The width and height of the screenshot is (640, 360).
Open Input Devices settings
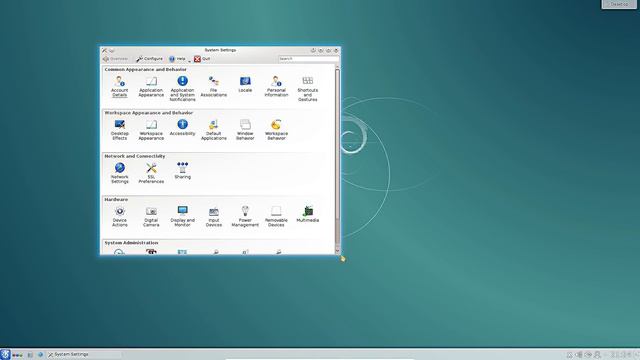point(213,217)
